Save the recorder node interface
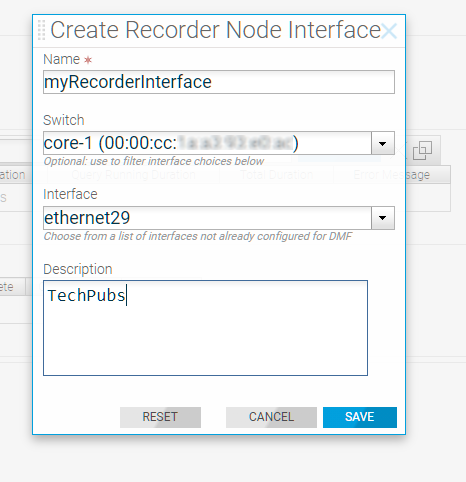Screen dimensions: 466x482 (360, 417)
